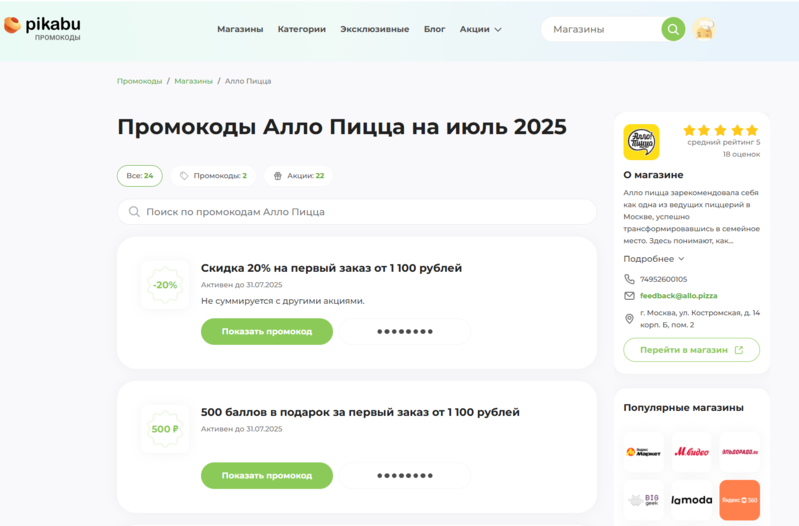Open Блог in the top navigation
Image resolution: width=799 pixels, height=526 pixels.
[434, 29]
